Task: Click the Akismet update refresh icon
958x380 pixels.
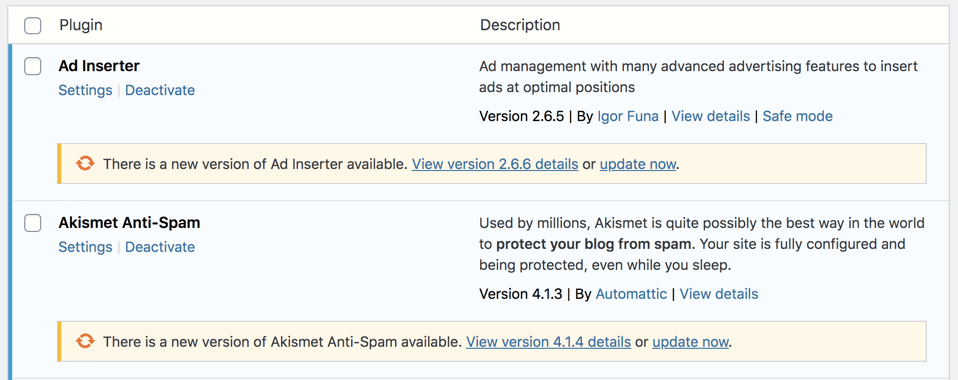Action: click(85, 342)
